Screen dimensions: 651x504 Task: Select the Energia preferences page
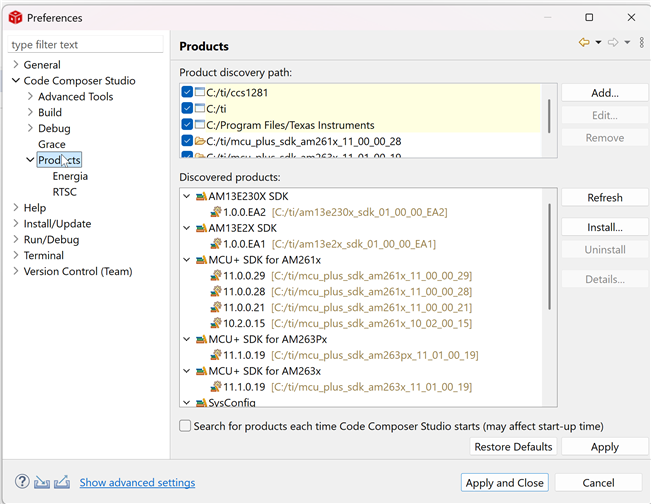click(x=70, y=176)
